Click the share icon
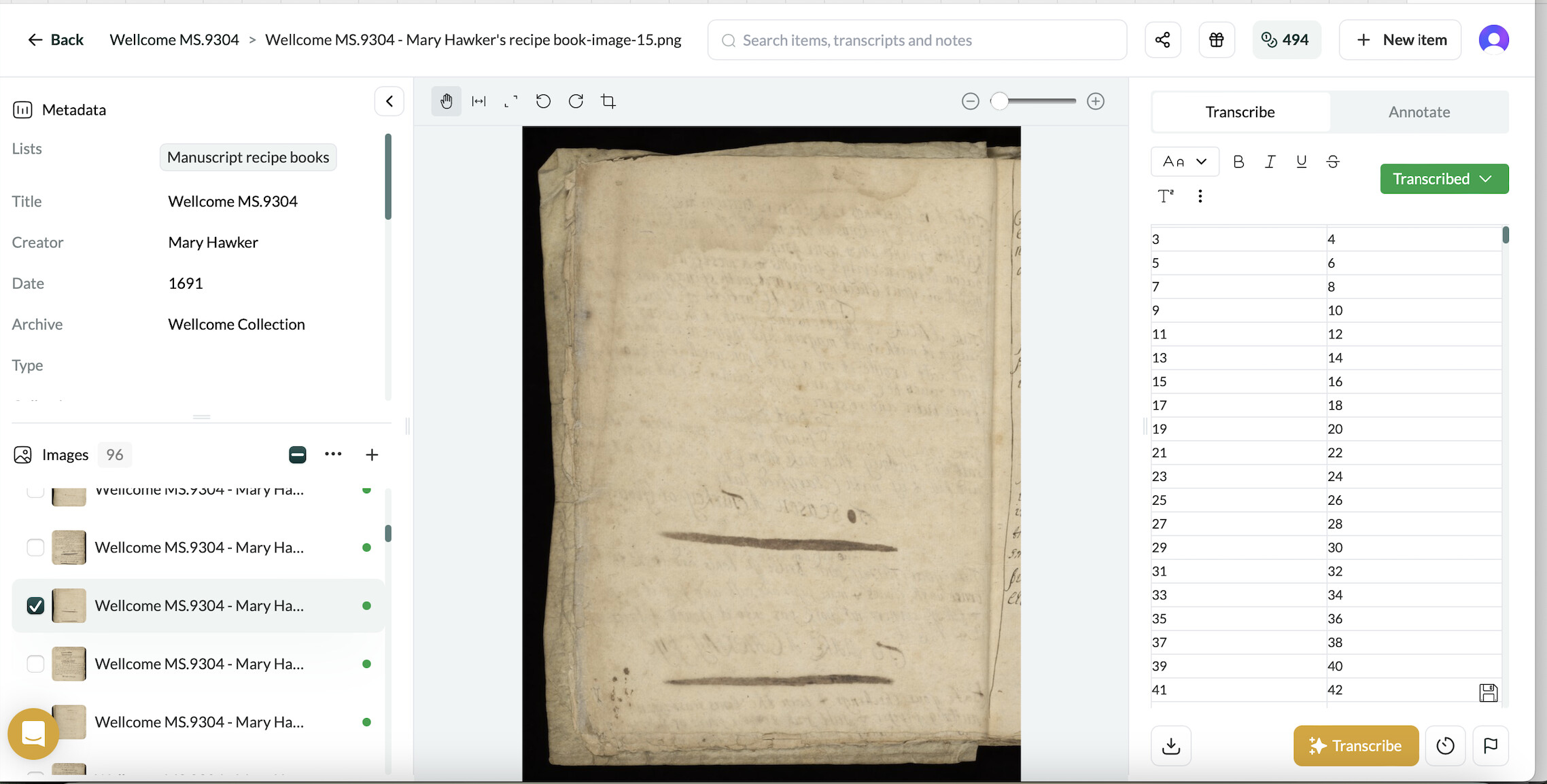The height and width of the screenshot is (784, 1547). pyautogui.click(x=1162, y=40)
